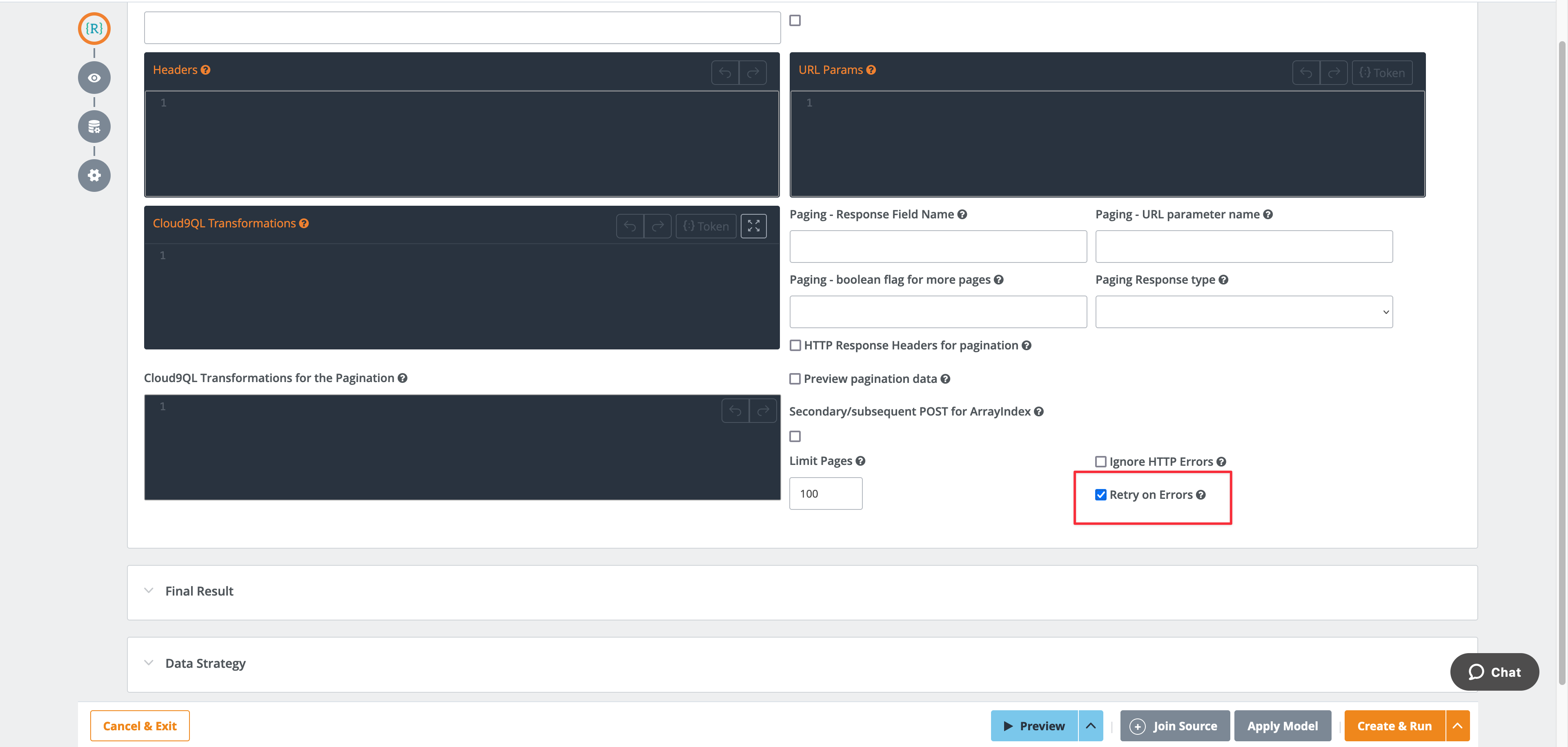
Task: Click Cancel & Exit button
Action: click(x=139, y=726)
